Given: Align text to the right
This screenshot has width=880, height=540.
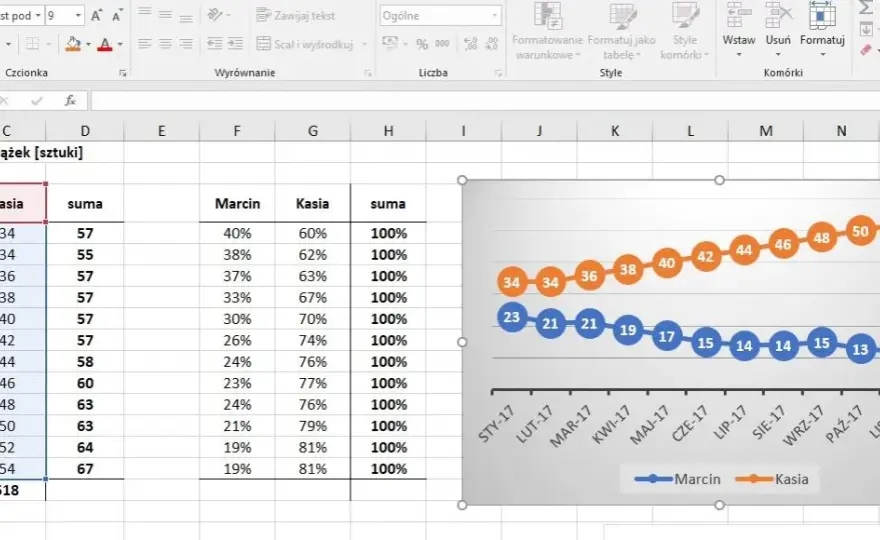Looking at the screenshot, I should 186,44.
